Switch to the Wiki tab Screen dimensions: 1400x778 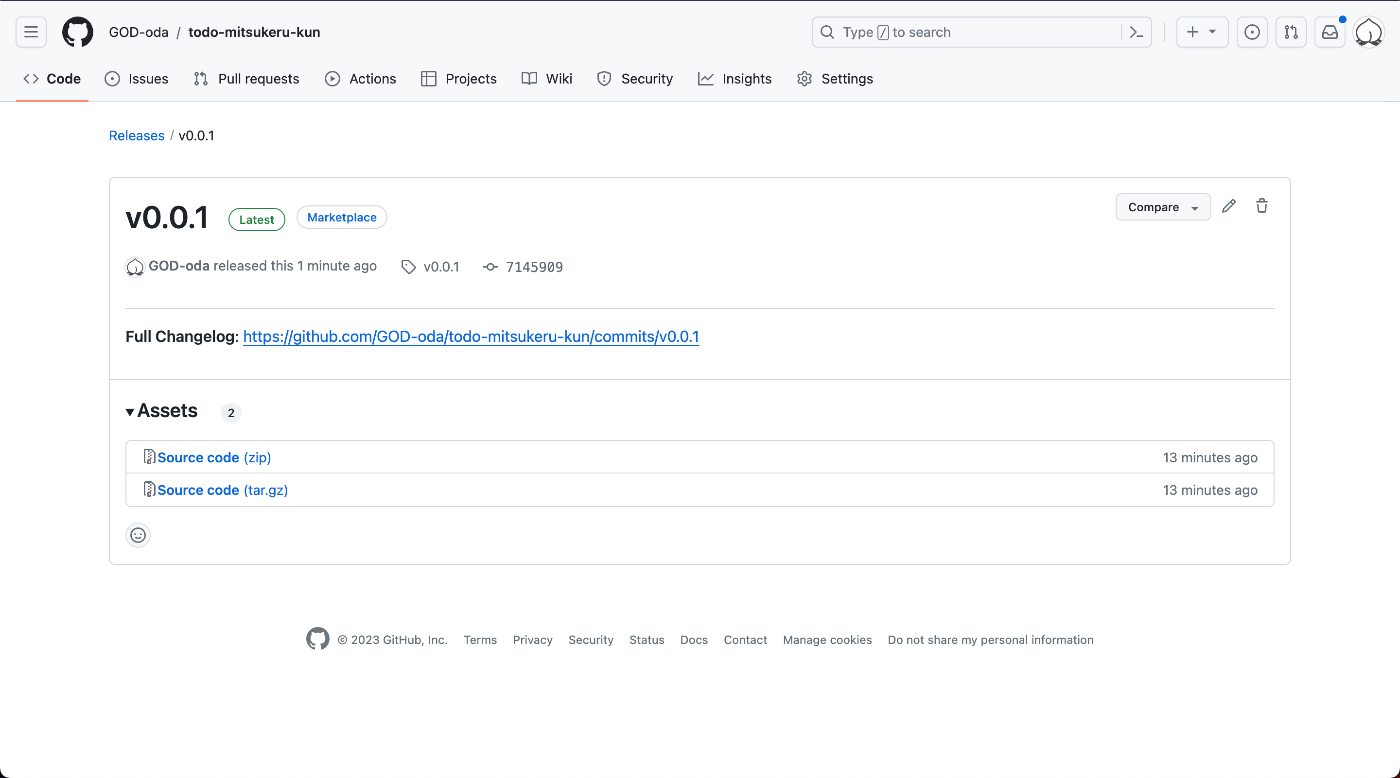[x=547, y=79]
